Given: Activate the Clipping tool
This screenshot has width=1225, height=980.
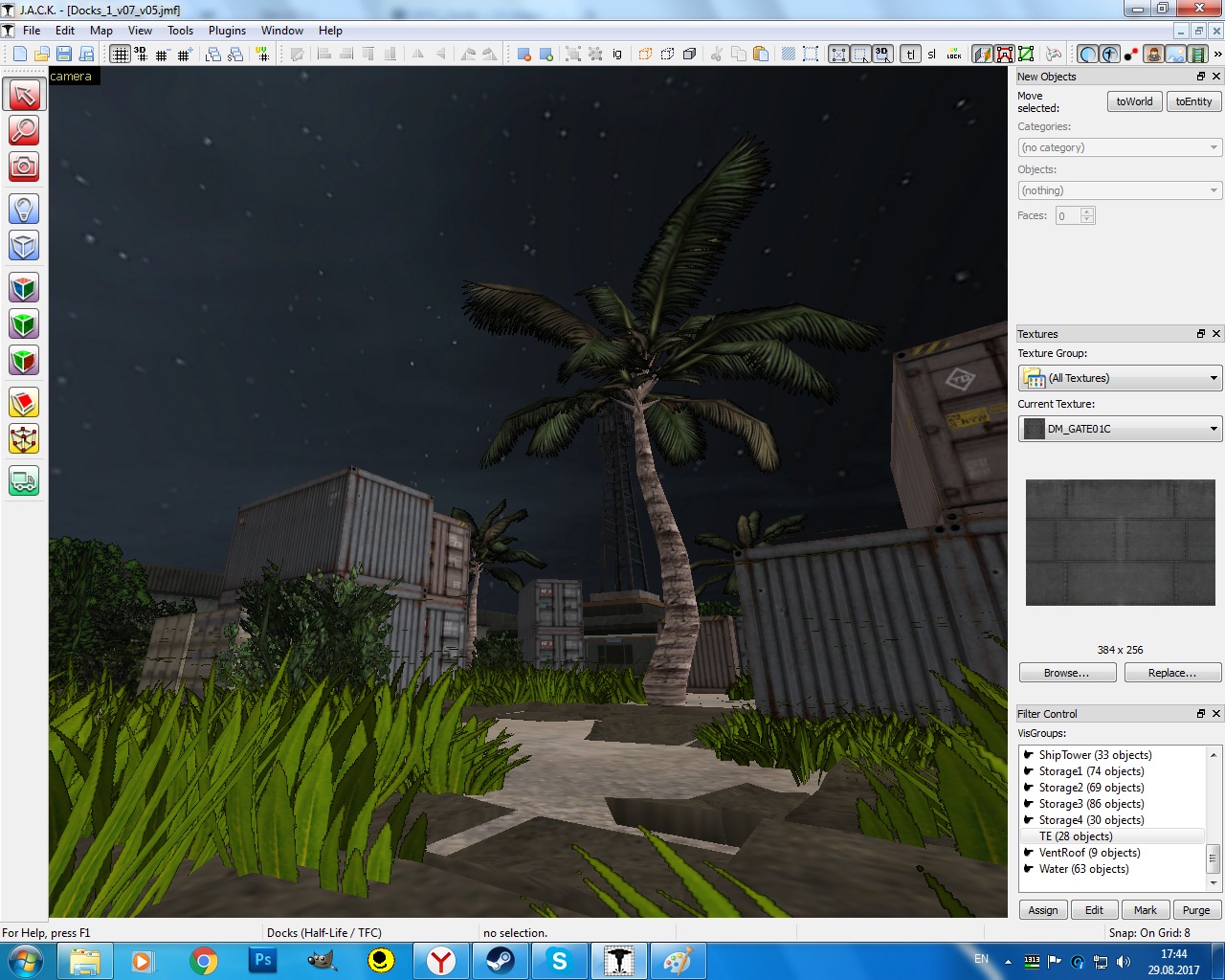Looking at the screenshot, I should (24, 403).
